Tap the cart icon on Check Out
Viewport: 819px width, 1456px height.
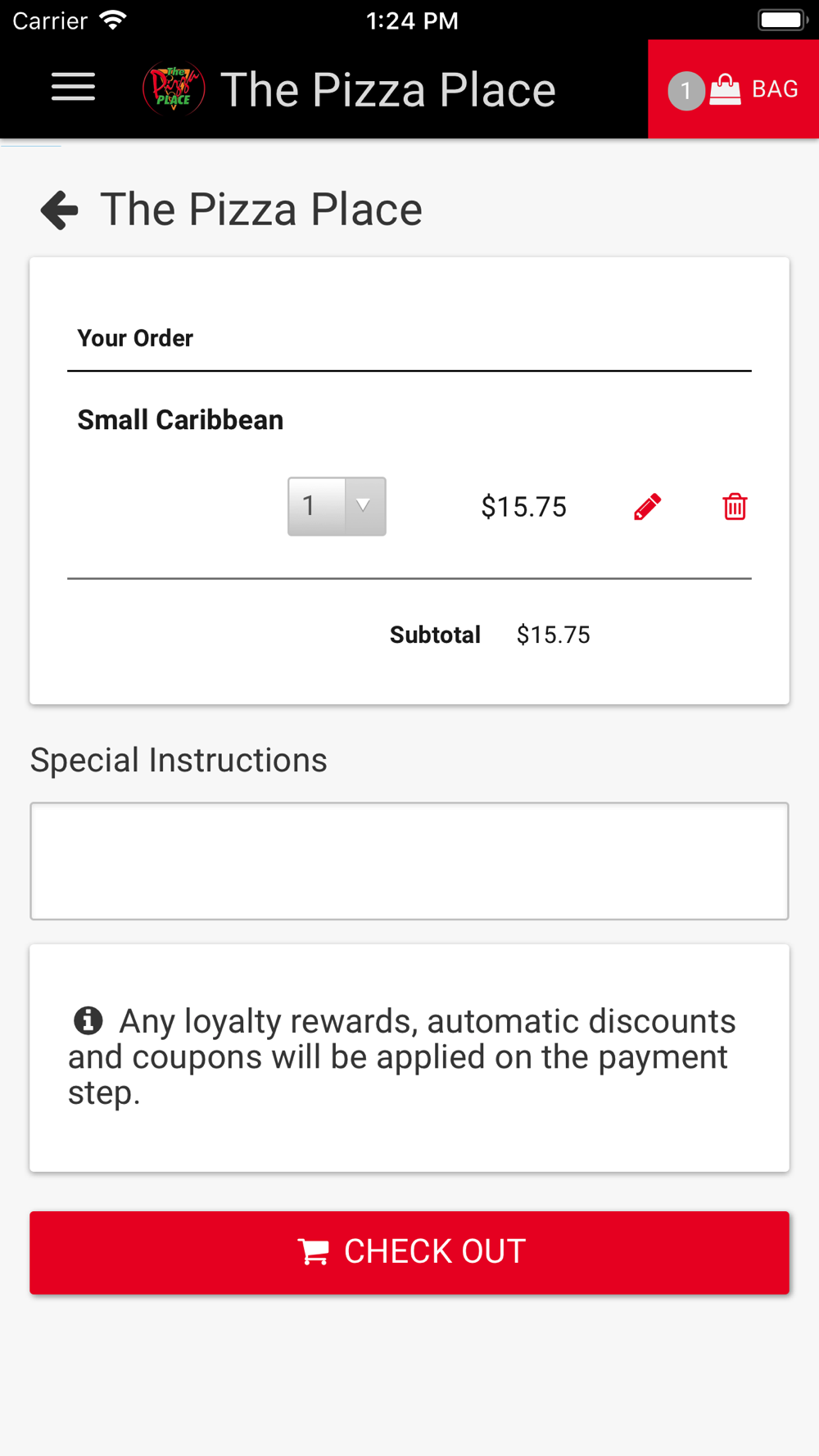coord(314,1251)
